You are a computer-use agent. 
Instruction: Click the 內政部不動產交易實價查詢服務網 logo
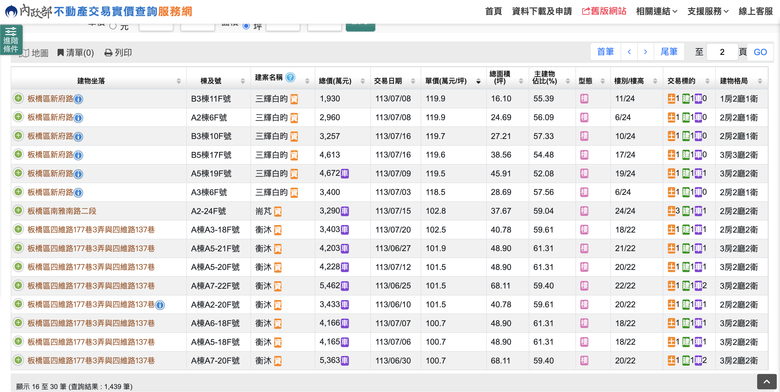pyautogui.click(x=98, y=11)
